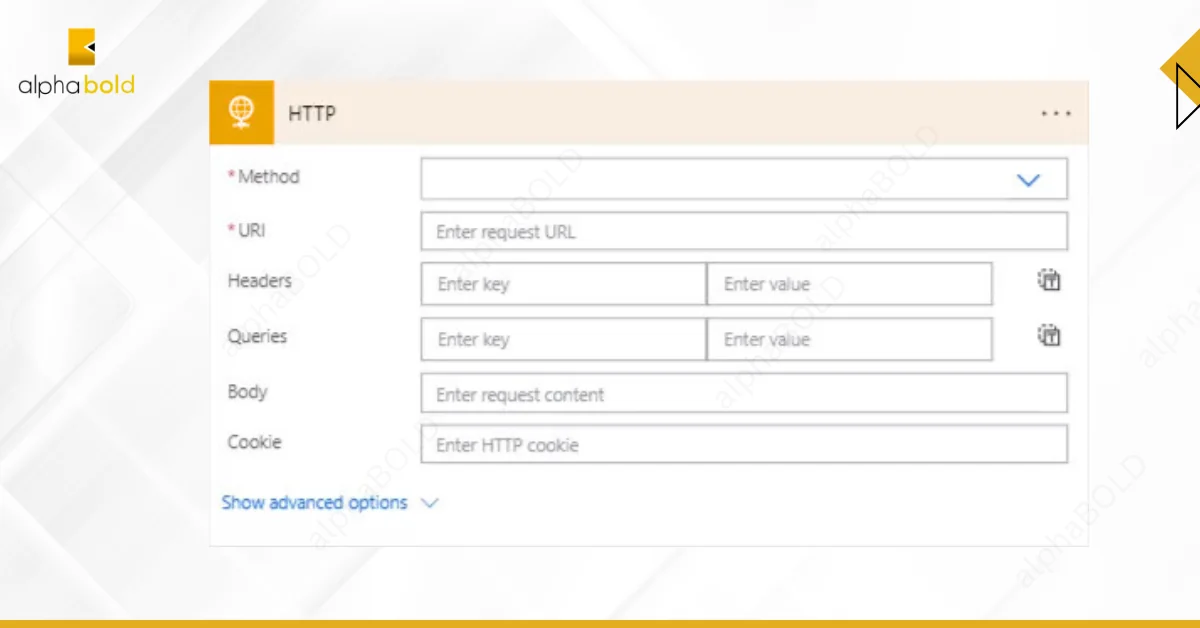Click the Queries Enter key field
The image size is (1200, 628).
click(x=564, y=339)
